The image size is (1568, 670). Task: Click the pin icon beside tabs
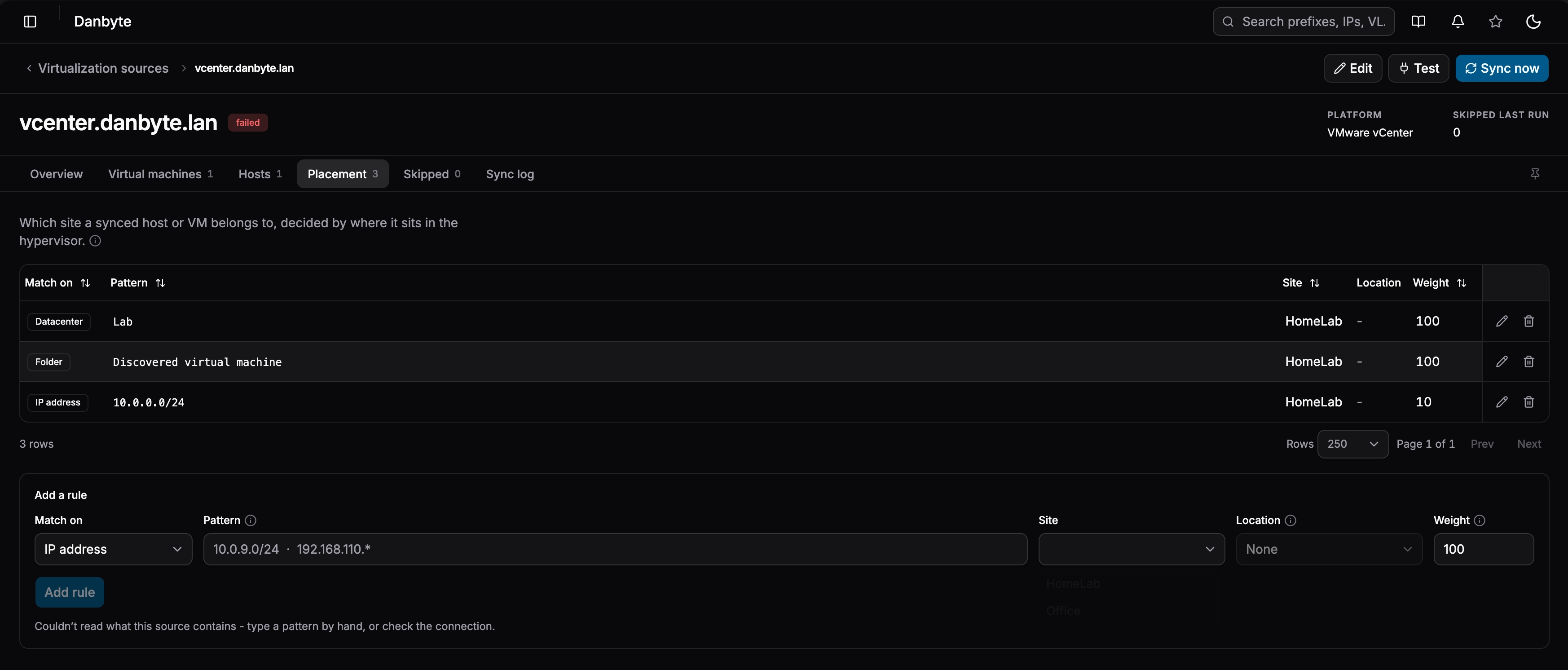(1535, 174)
